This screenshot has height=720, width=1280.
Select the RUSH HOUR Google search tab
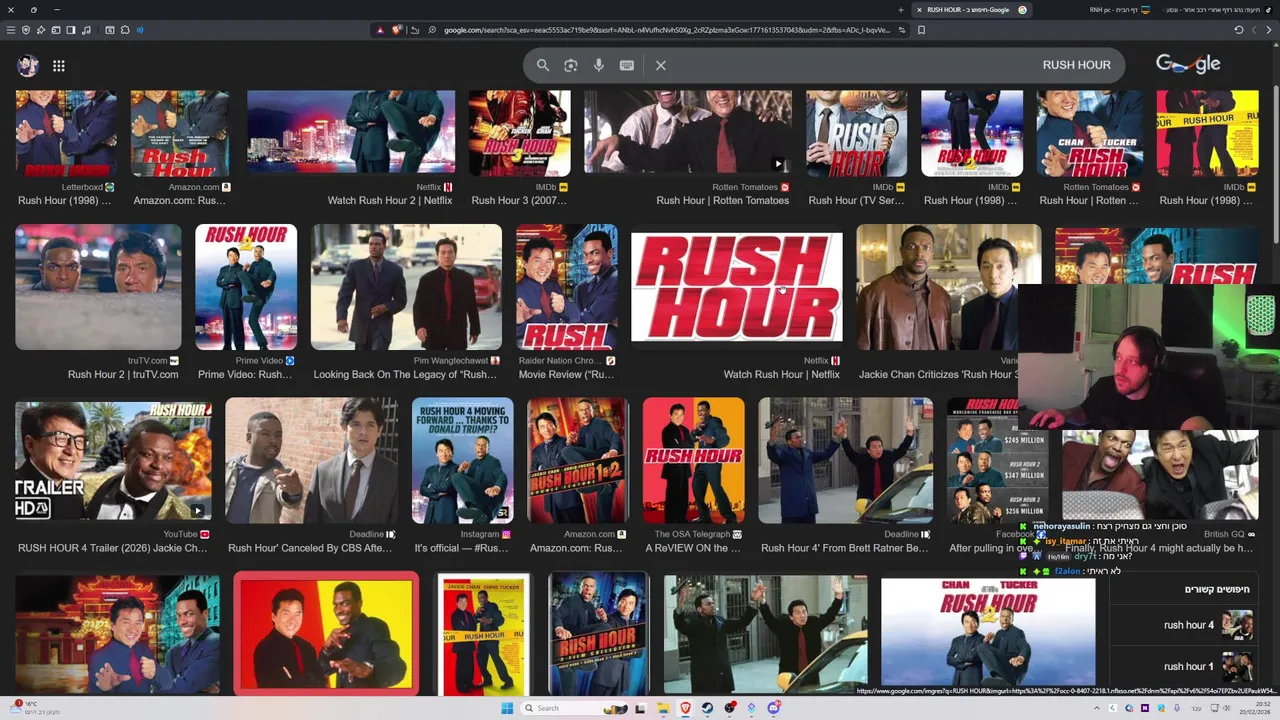click(x=973, y=10)
